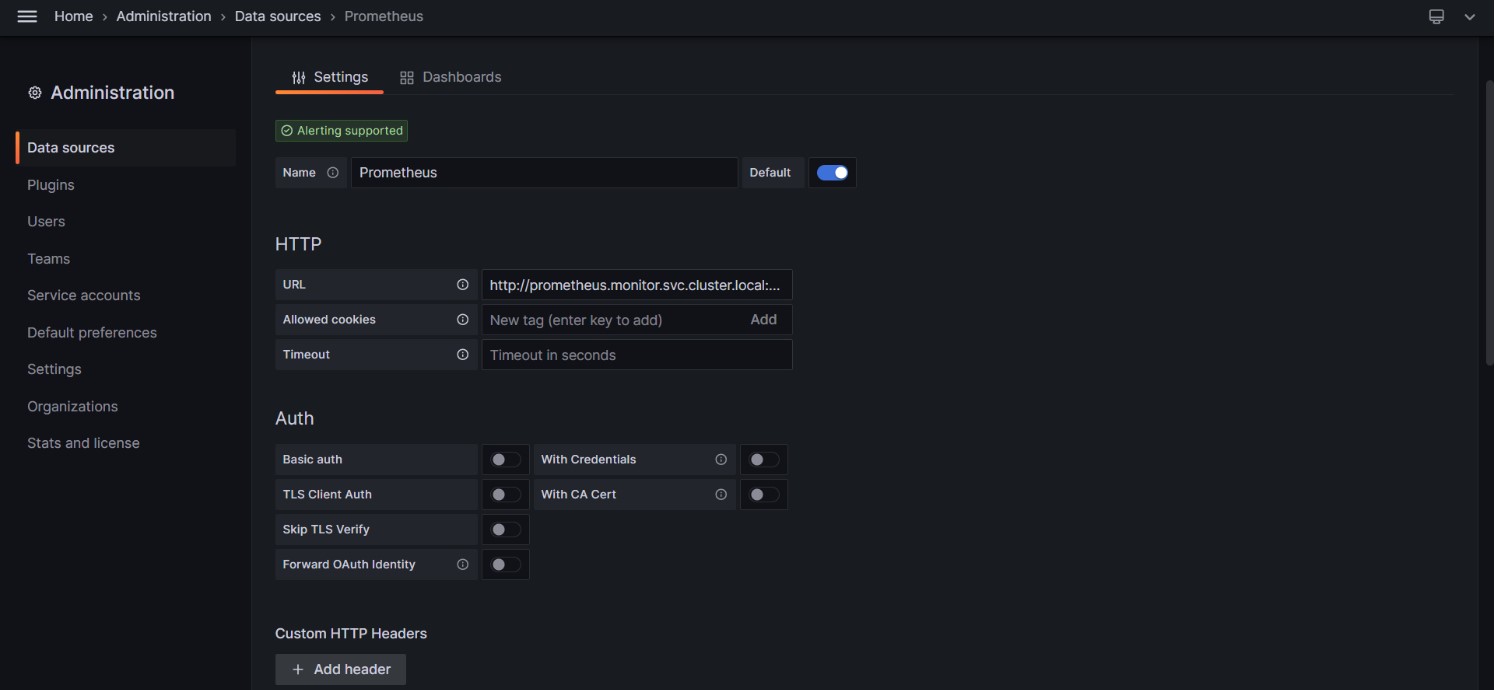Enable the Basic auth toggle
This screenshot has width=1495, height=690.
coord(506,459)
